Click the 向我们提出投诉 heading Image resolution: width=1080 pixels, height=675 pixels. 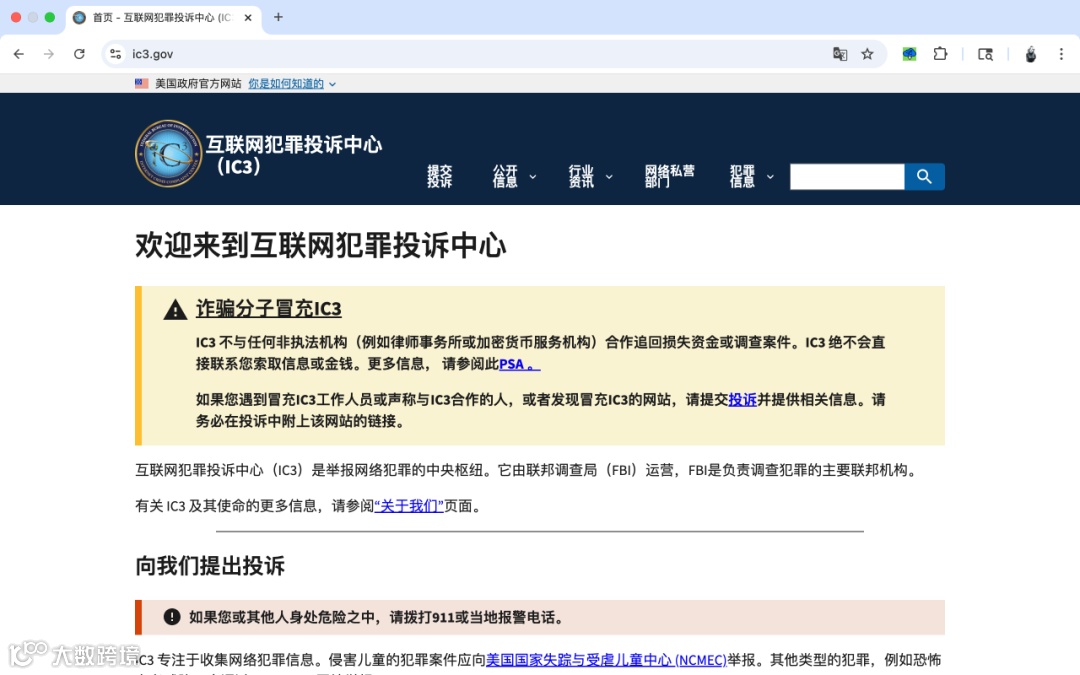click(210, 565)
